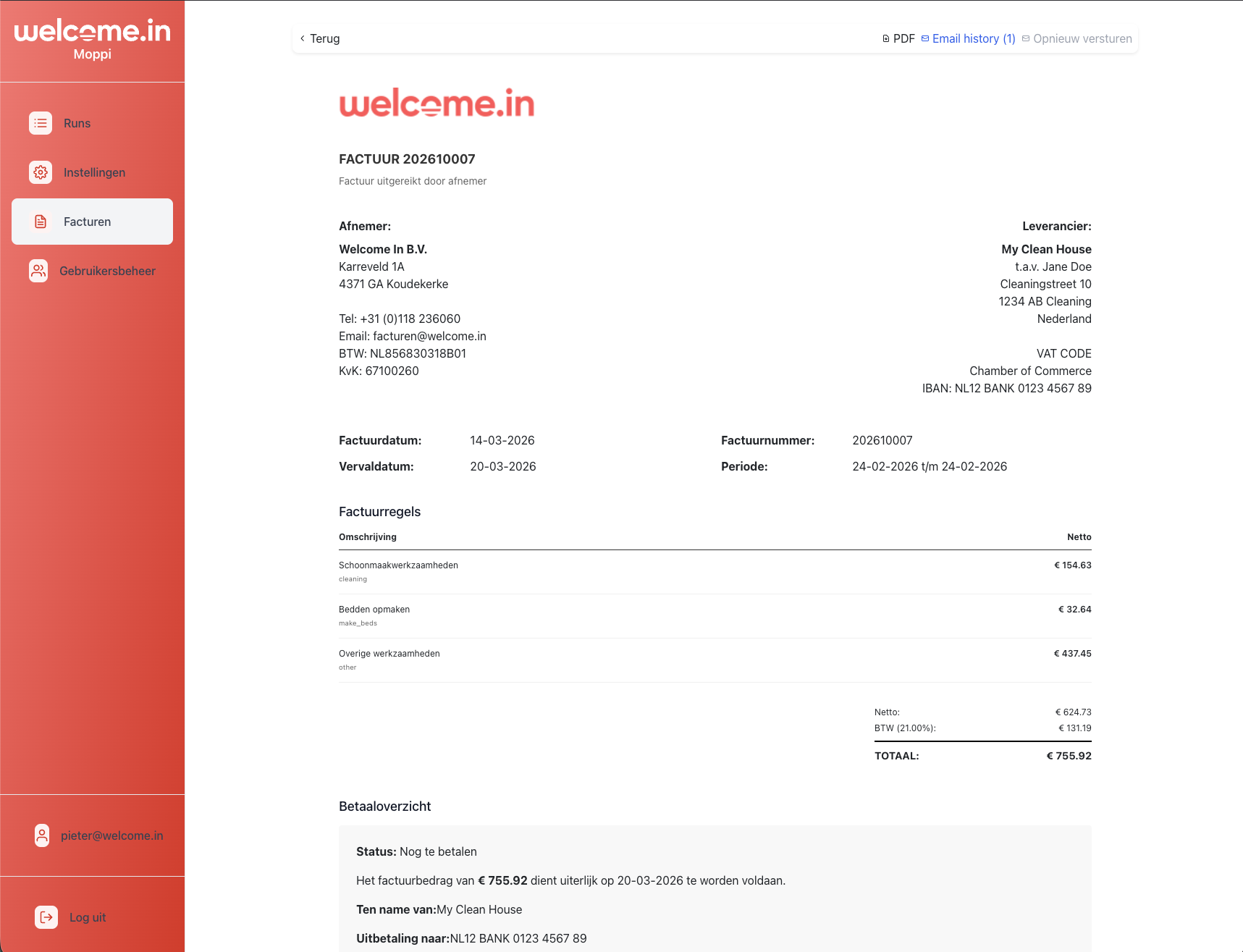Screen dimensions: 1243x952
Task: Select the Facturen document icon
Action: click(41, 222)
